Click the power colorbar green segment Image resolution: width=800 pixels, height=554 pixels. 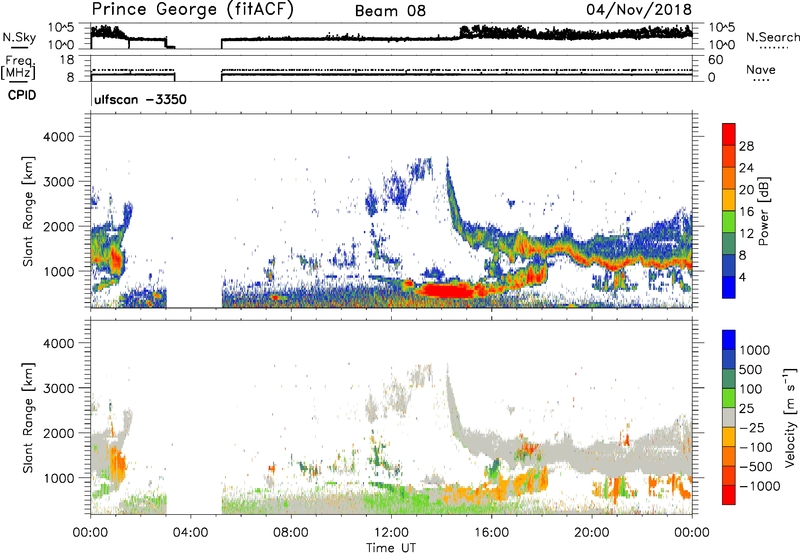coord(729,221)
